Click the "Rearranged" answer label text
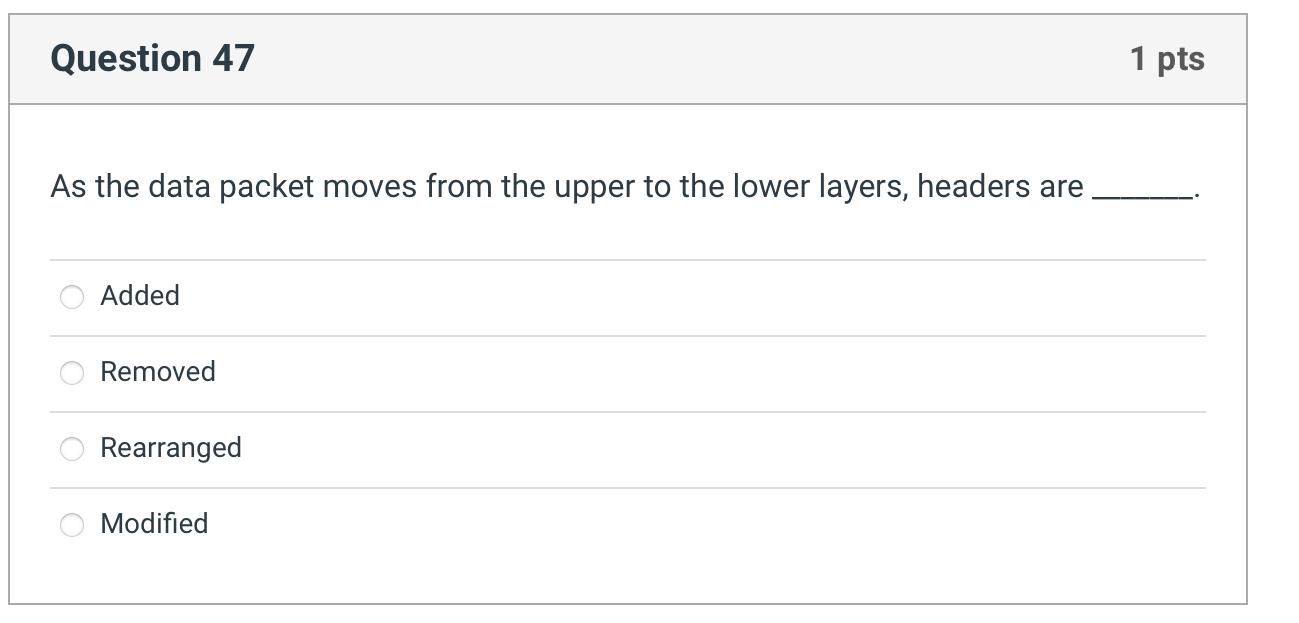Viewport: 1299px width, 623px height. point(171,448)
